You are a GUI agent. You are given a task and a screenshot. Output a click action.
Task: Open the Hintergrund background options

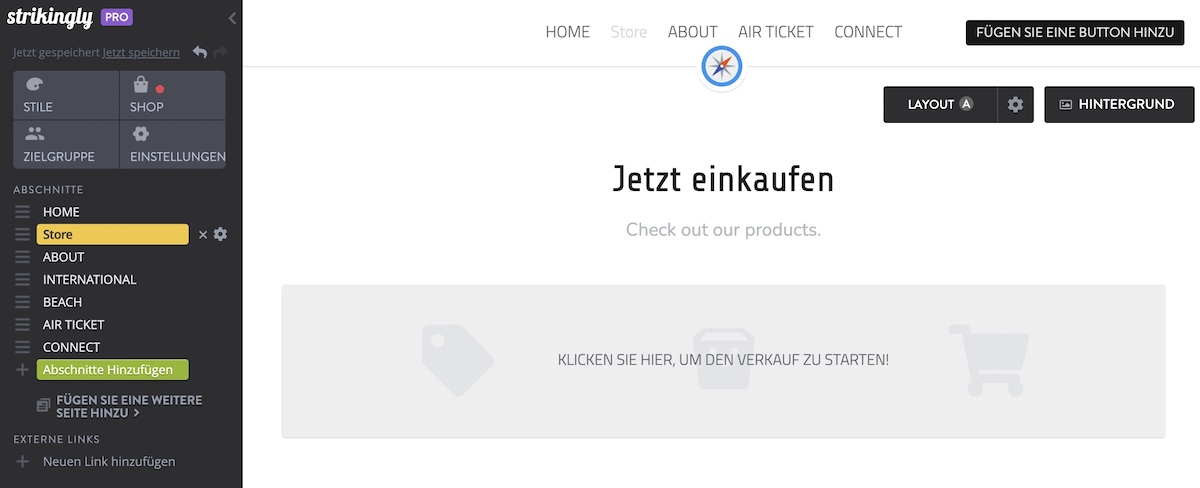click(1117, 104)
